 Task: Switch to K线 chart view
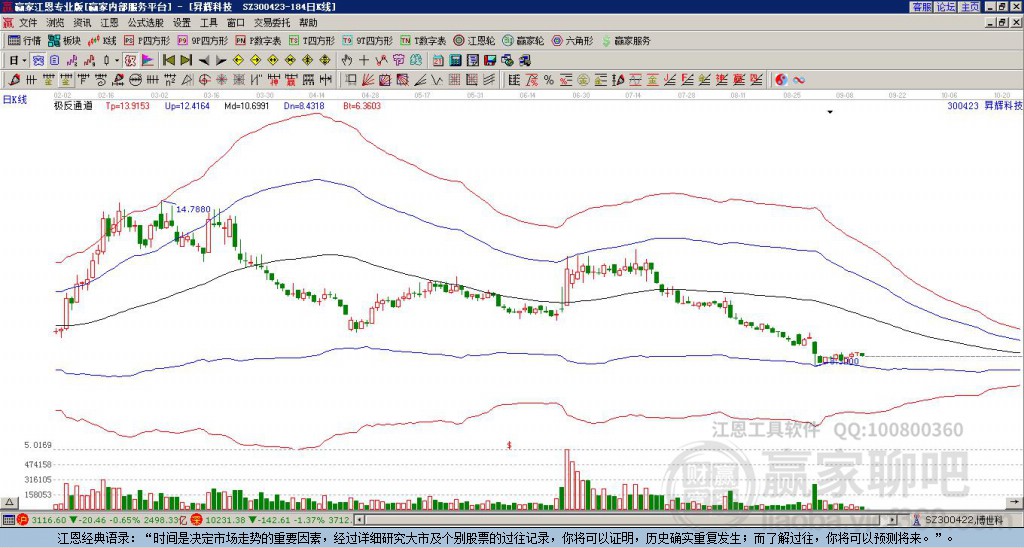point(102,40)
